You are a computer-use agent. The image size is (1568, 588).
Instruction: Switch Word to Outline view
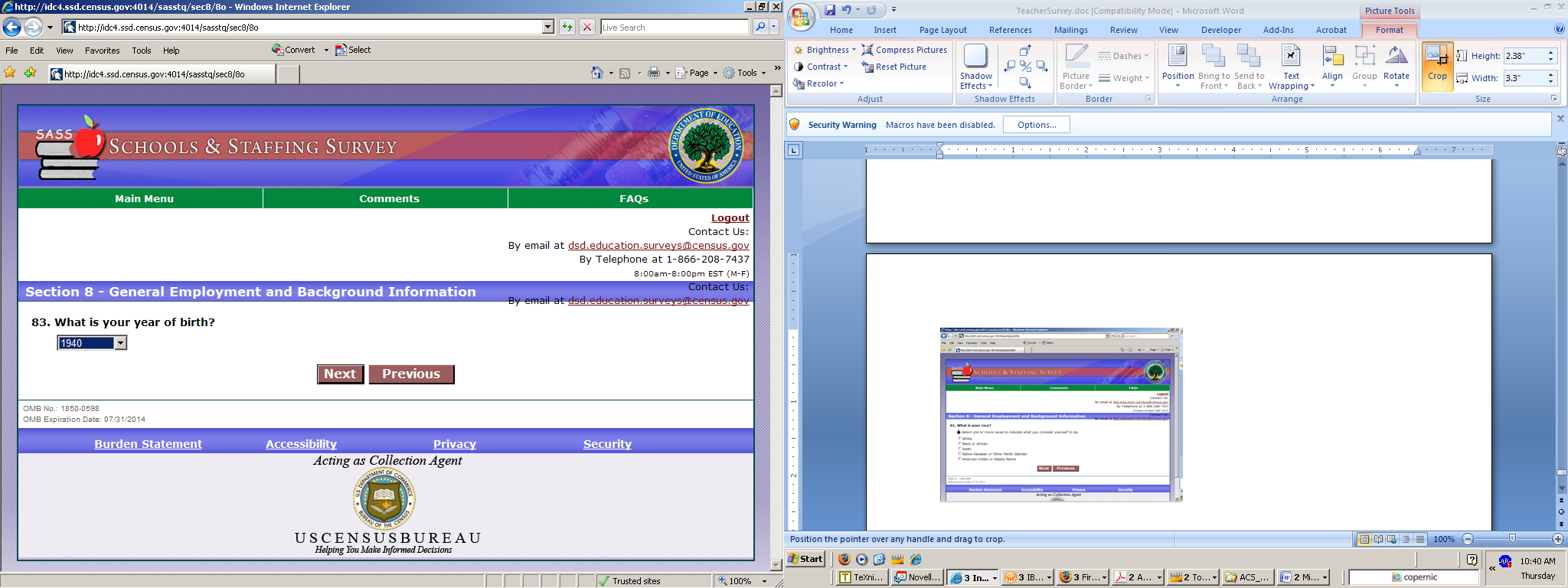click(1406, 539)
